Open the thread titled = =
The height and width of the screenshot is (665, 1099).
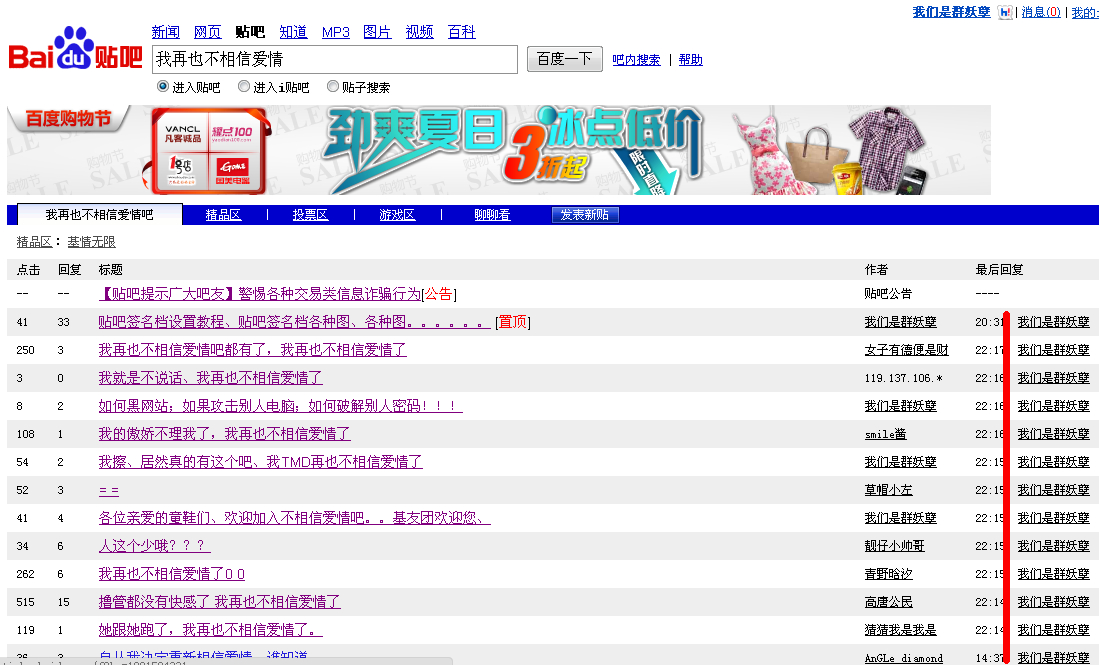[109, 491]
